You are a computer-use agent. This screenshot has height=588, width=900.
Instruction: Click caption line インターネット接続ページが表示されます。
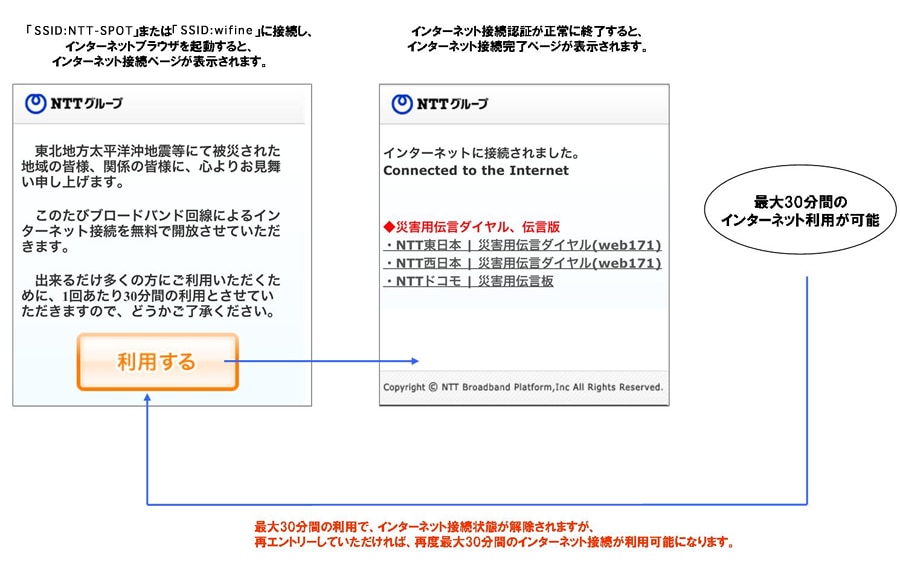(160, 61)
